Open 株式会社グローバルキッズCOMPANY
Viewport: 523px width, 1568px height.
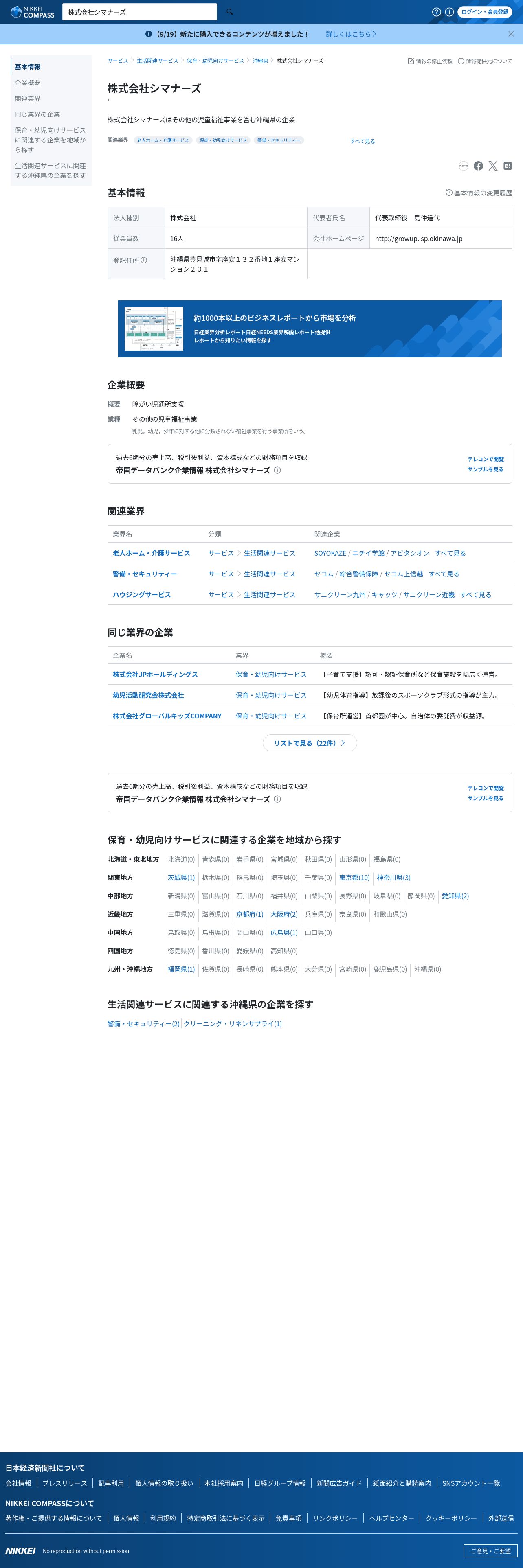coord(167,716)
